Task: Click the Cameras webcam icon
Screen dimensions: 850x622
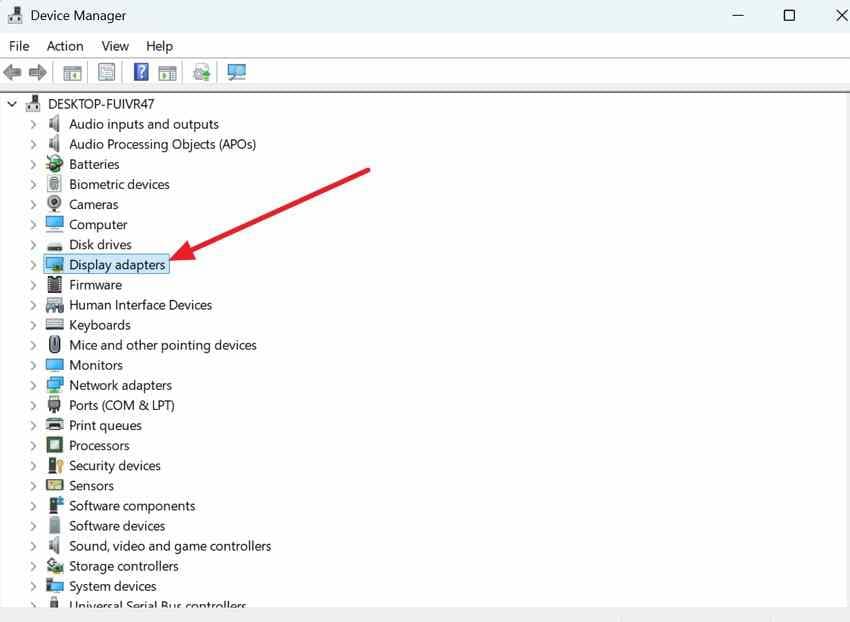Action: [x=54, y=204]
